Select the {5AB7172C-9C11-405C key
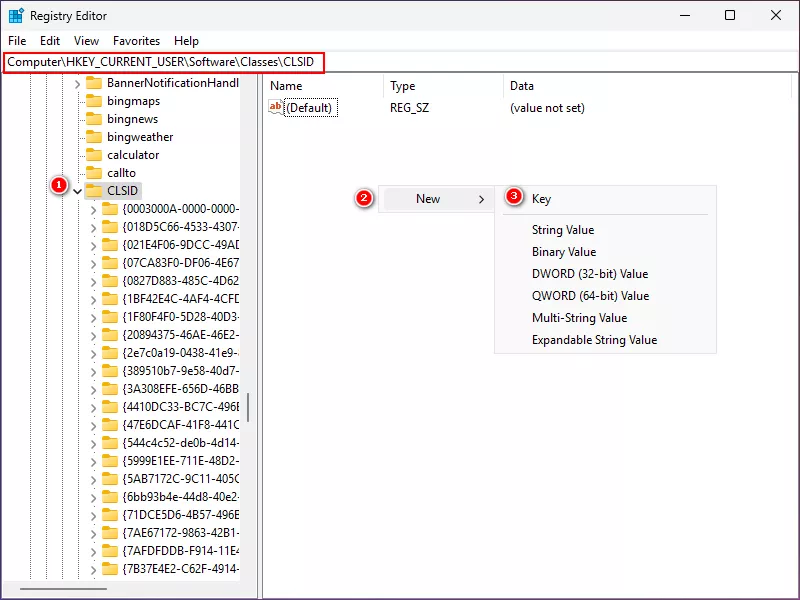Screen dimensions: 800x600 181,479
